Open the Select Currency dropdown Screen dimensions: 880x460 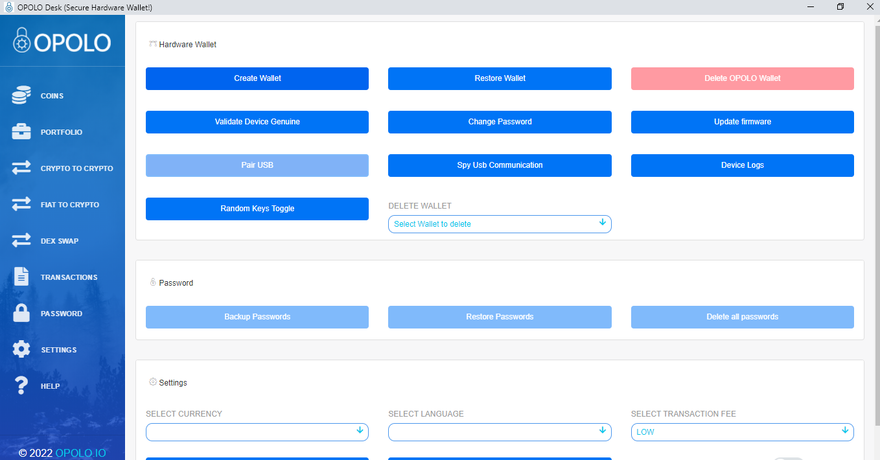click(257, 432)
